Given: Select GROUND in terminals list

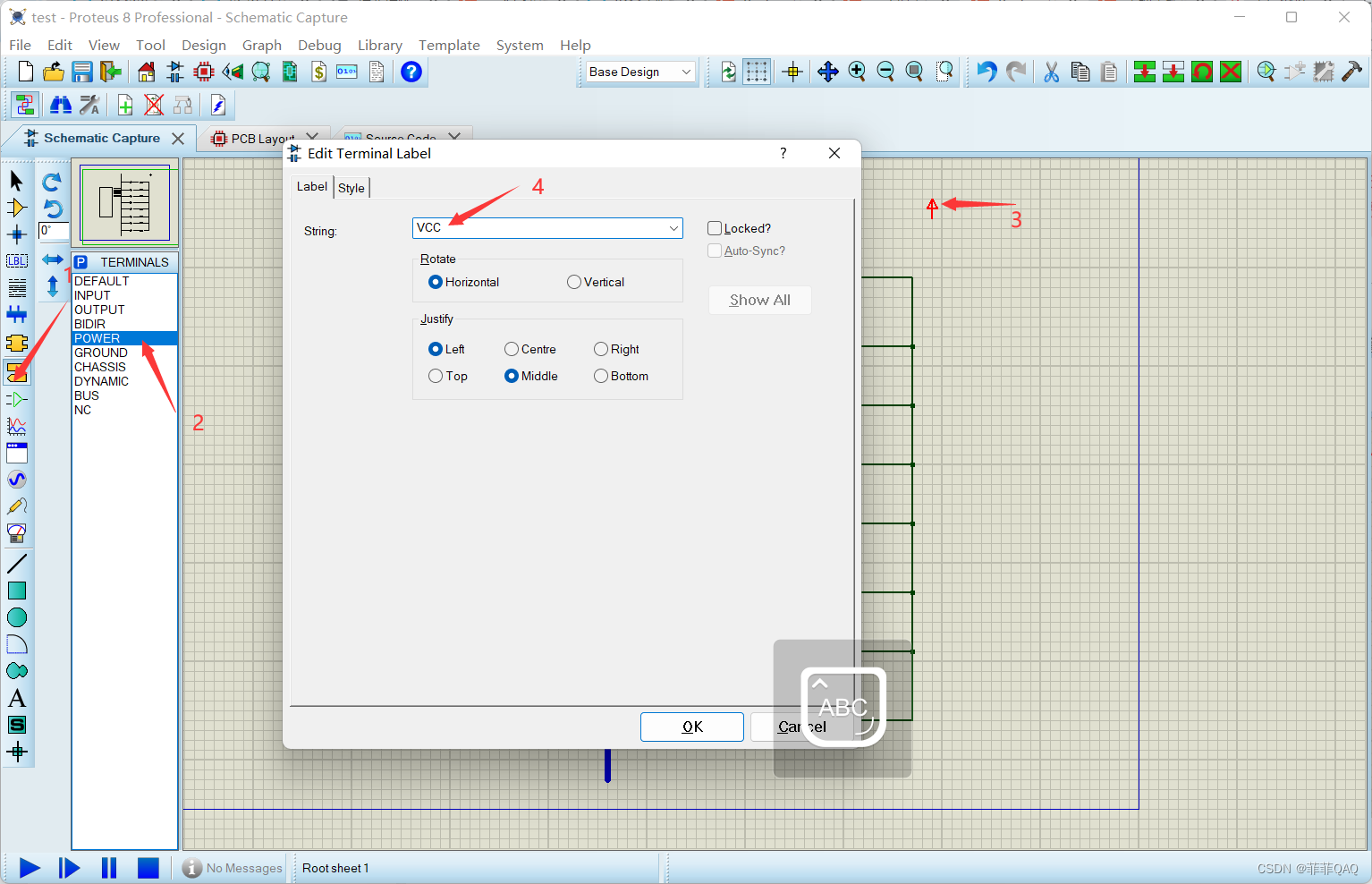Looking at the screenshot, I should coord(124,353).
